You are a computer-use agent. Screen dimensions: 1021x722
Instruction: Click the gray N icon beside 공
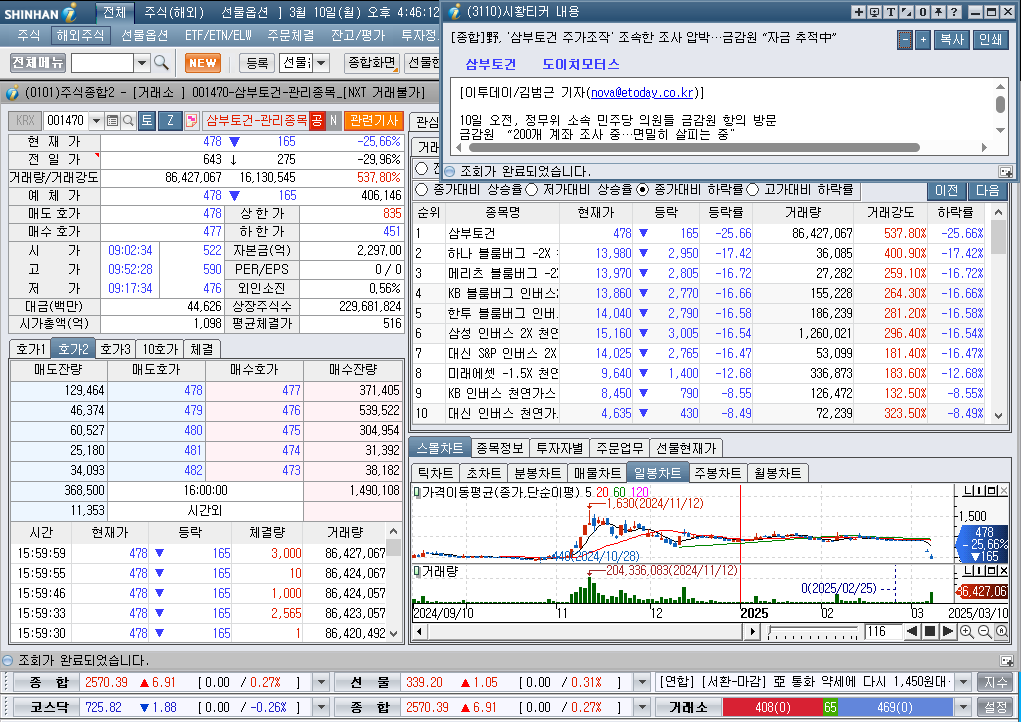pyautogui.click(x=333, y=120)
